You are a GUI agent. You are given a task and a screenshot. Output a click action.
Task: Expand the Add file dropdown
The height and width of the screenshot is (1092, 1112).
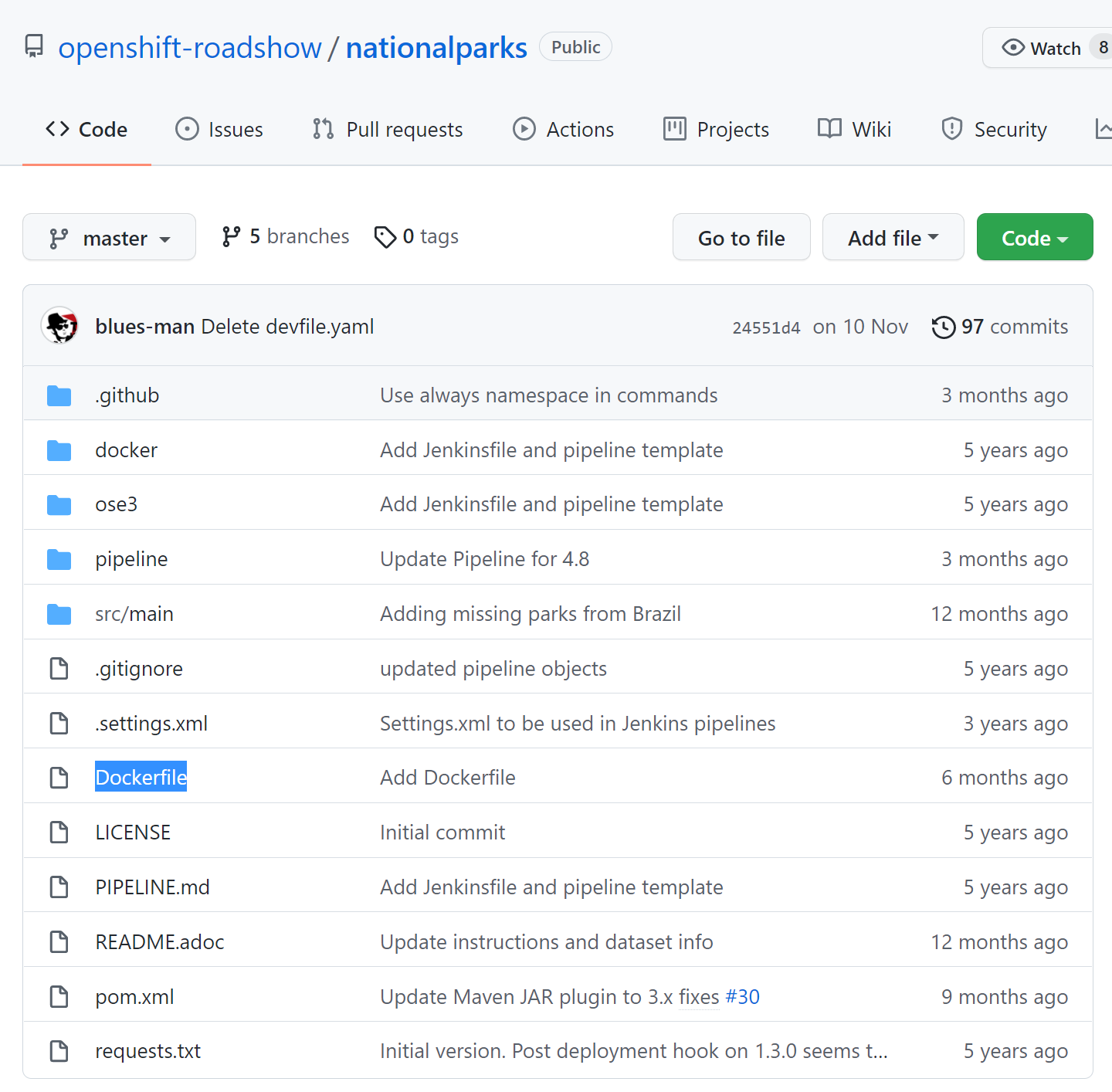pos(893,237)
